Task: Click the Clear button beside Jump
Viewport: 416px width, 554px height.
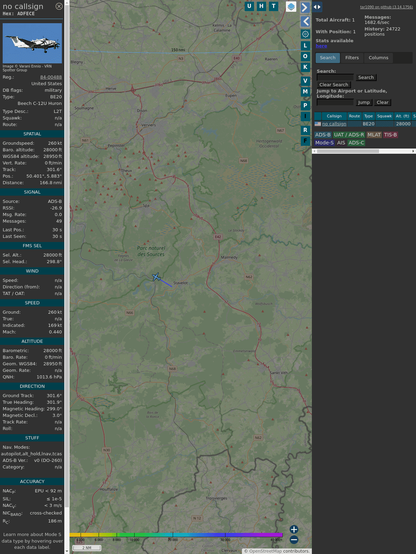Action: [x=382, y=102]
